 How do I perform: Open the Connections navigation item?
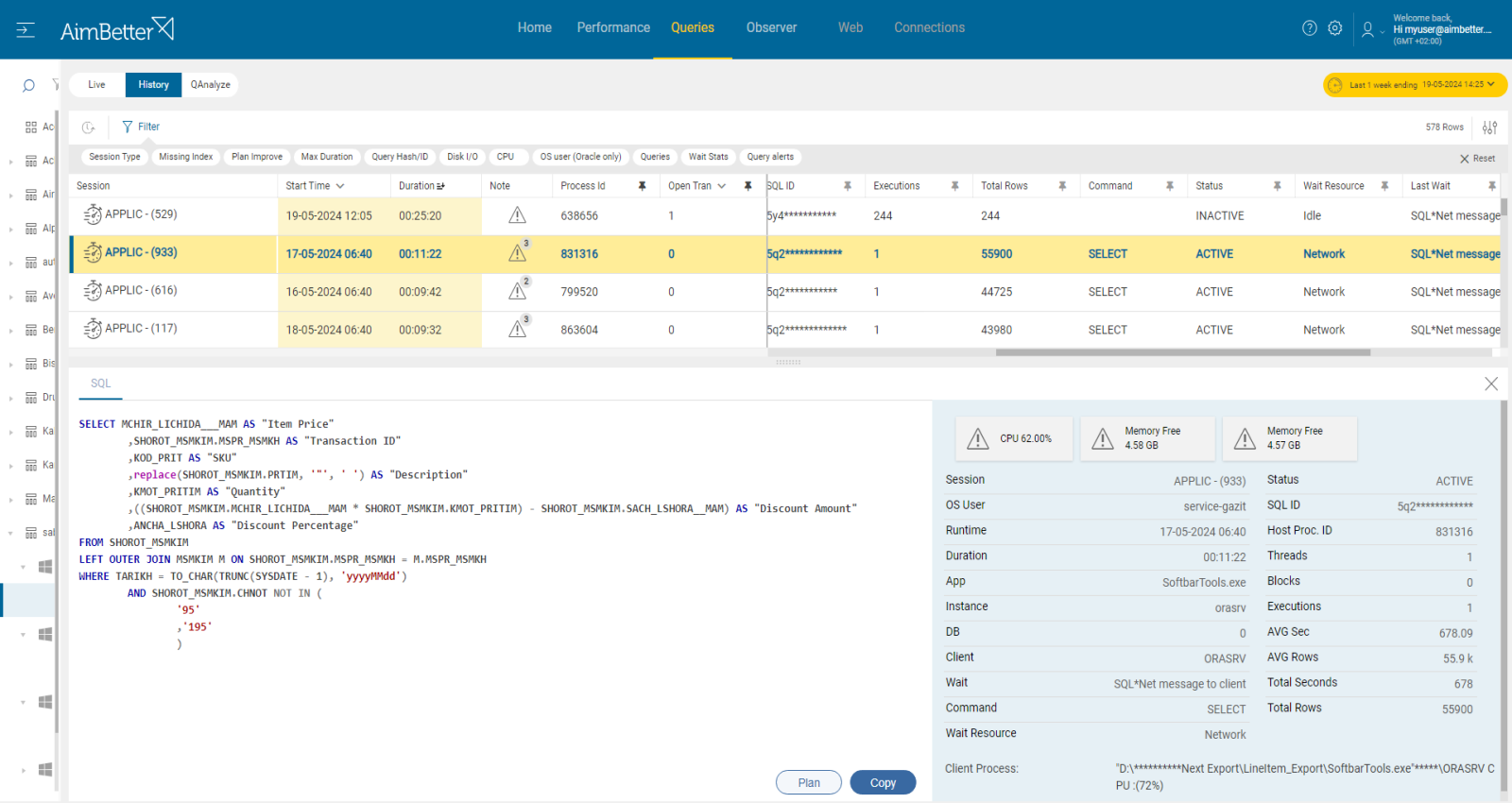(x=930, y=28)
